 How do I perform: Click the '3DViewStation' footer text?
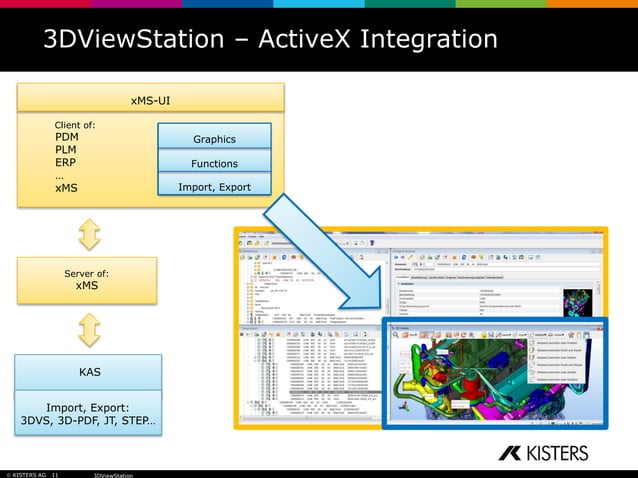[113, 475]
